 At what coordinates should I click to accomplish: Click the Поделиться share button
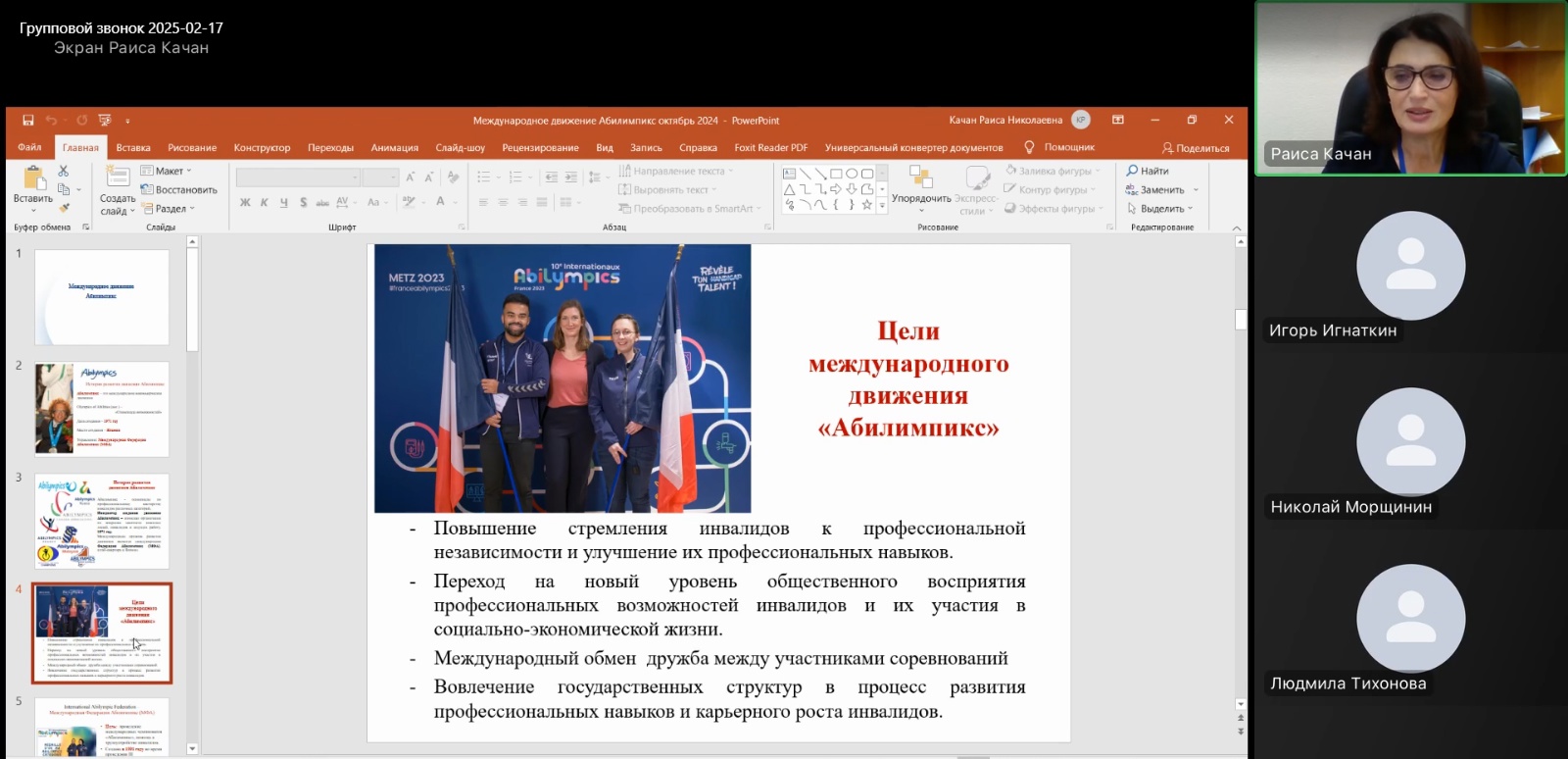[1196, 148]
